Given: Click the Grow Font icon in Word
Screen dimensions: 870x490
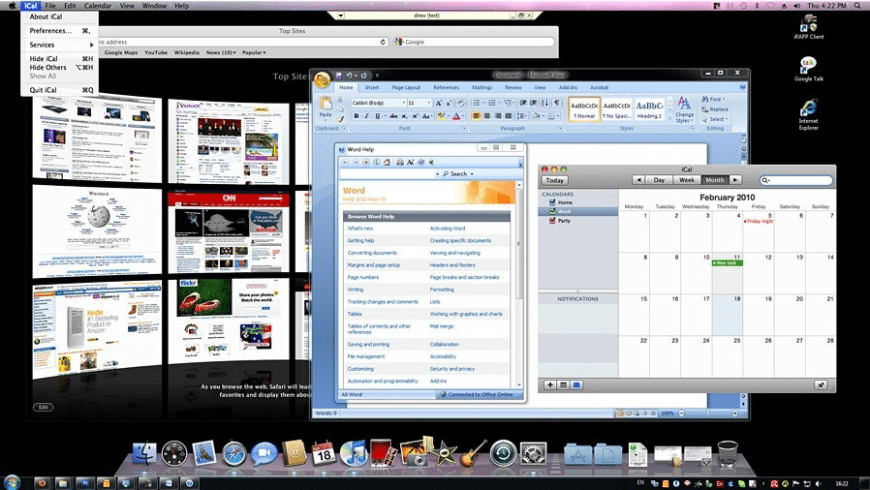Looking at the screenshot, I should tap(438, 103).
